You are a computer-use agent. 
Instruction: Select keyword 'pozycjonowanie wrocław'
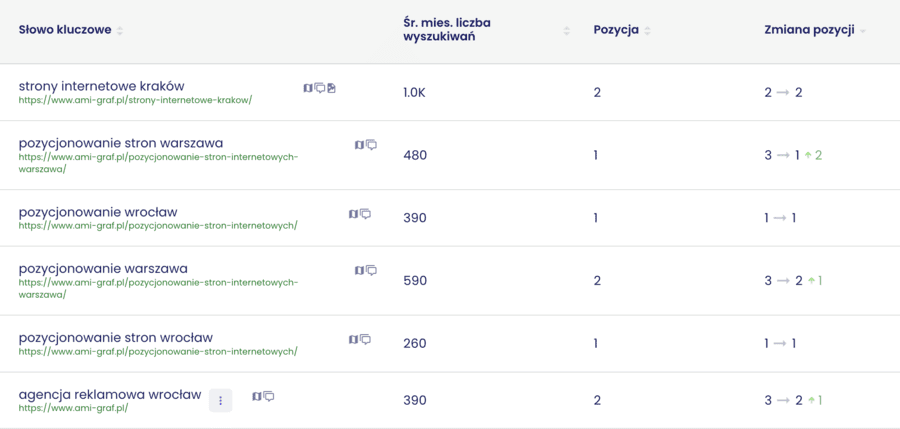click(x=98, y=212)
